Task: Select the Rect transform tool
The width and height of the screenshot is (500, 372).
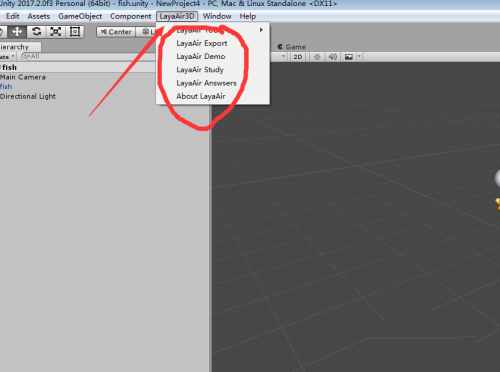Action: [x=75, y=32]
